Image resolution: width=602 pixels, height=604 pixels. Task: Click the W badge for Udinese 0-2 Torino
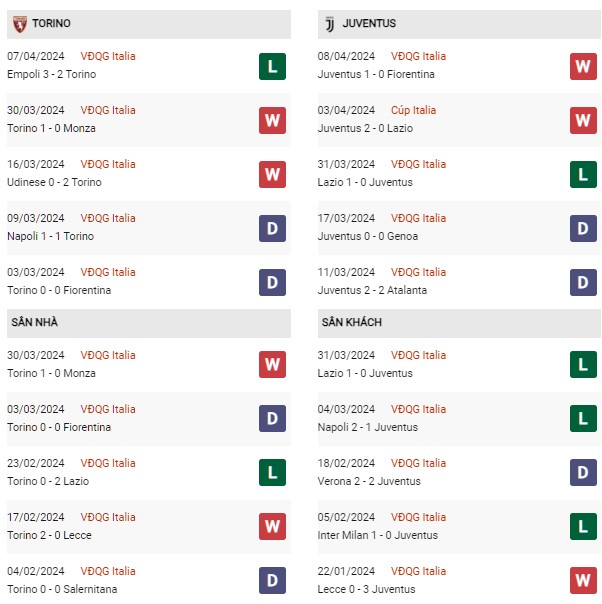272,174
